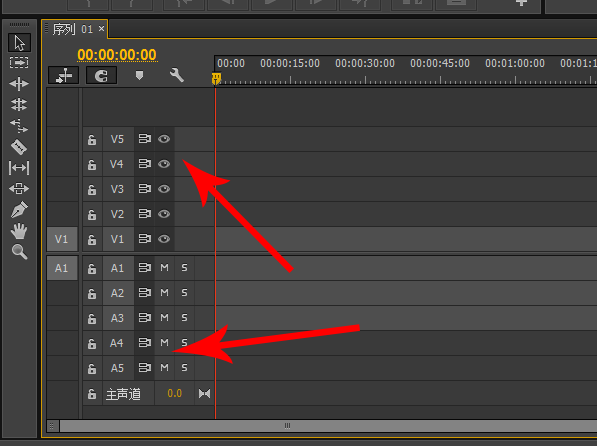Select the Razor tool
This screenshot has height=446, width=597.
click(x=19, y=147)
